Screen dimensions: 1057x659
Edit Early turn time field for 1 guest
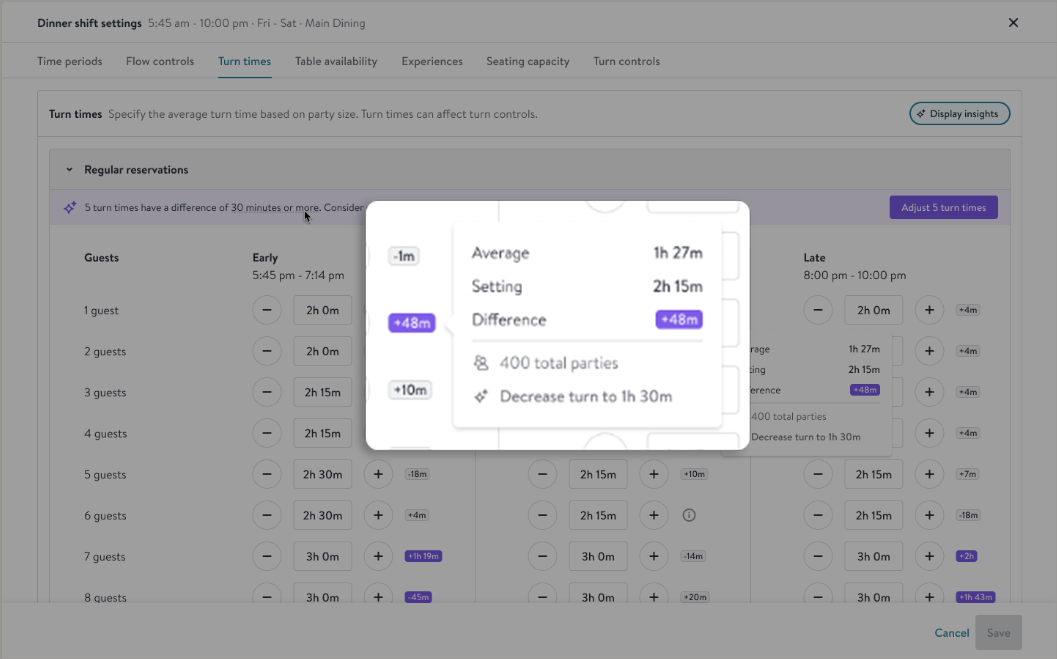pos(322,311)
